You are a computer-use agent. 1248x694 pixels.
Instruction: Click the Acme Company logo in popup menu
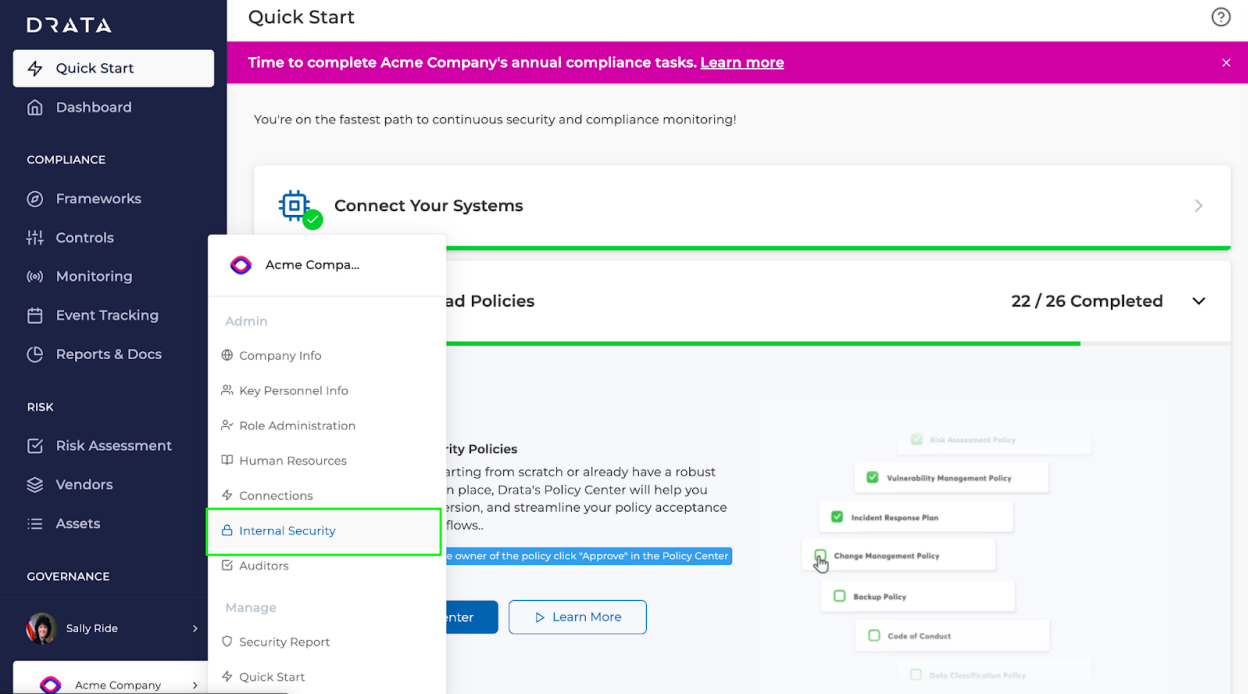click(x=241, y=265)
